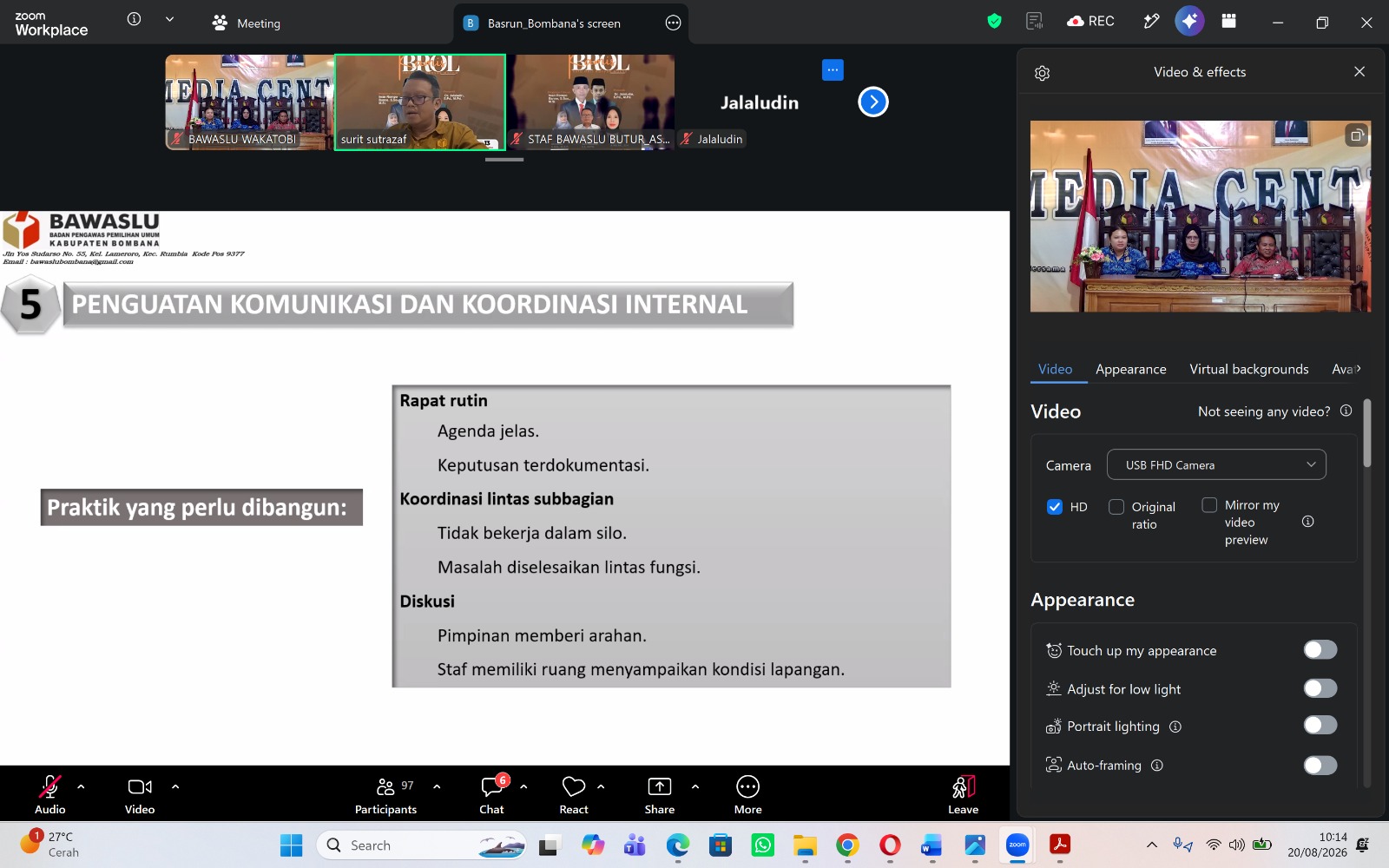Open the More options menu
The width and height of the screenshot is (1389, 868).
point(747,795)
